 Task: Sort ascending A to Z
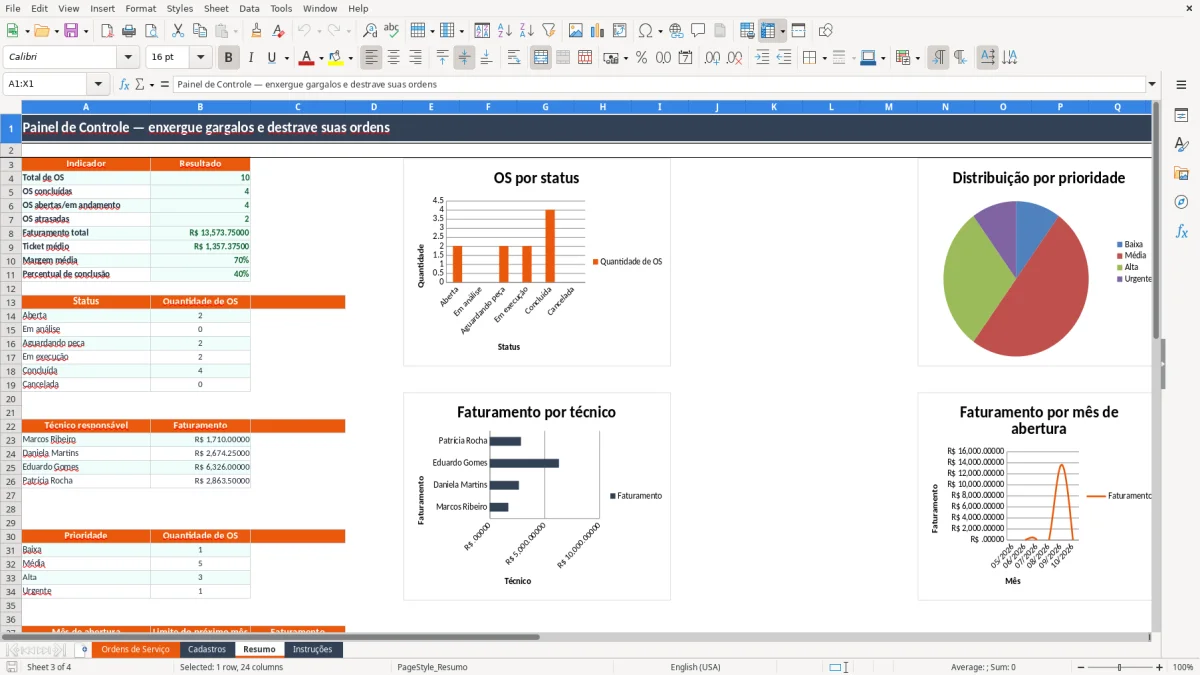[505, 31]
